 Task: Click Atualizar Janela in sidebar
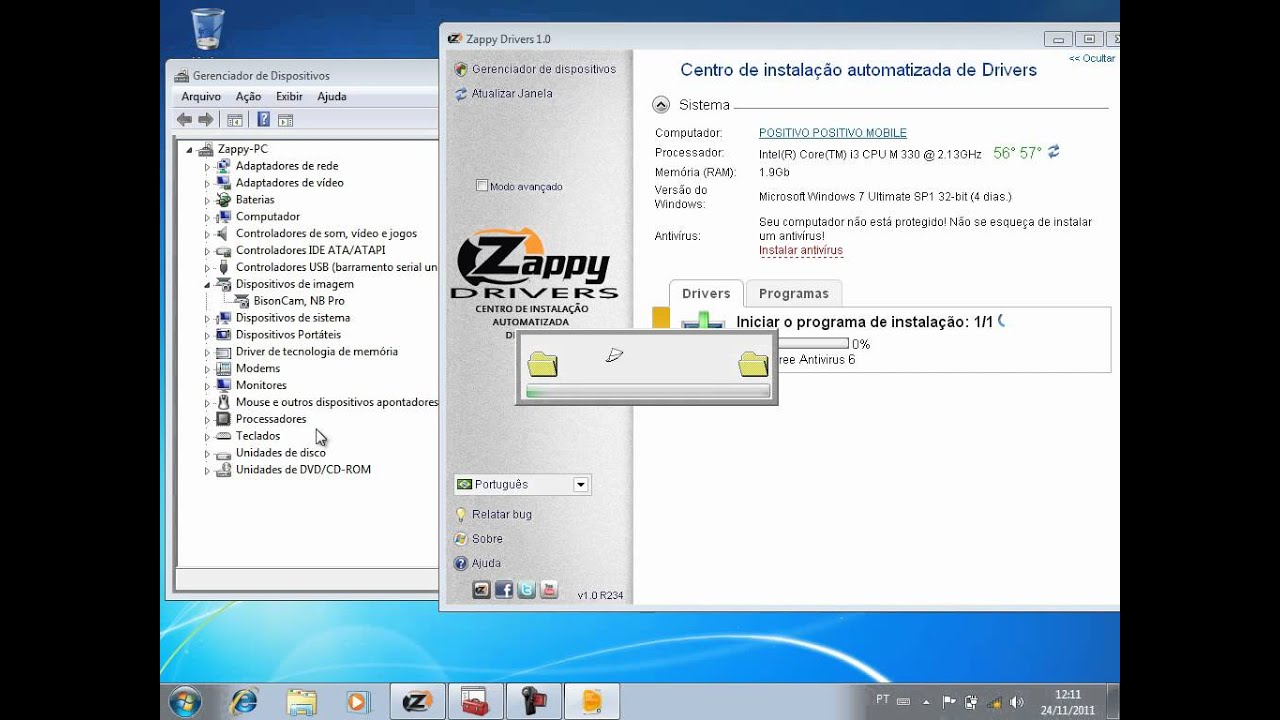point(512,93)
